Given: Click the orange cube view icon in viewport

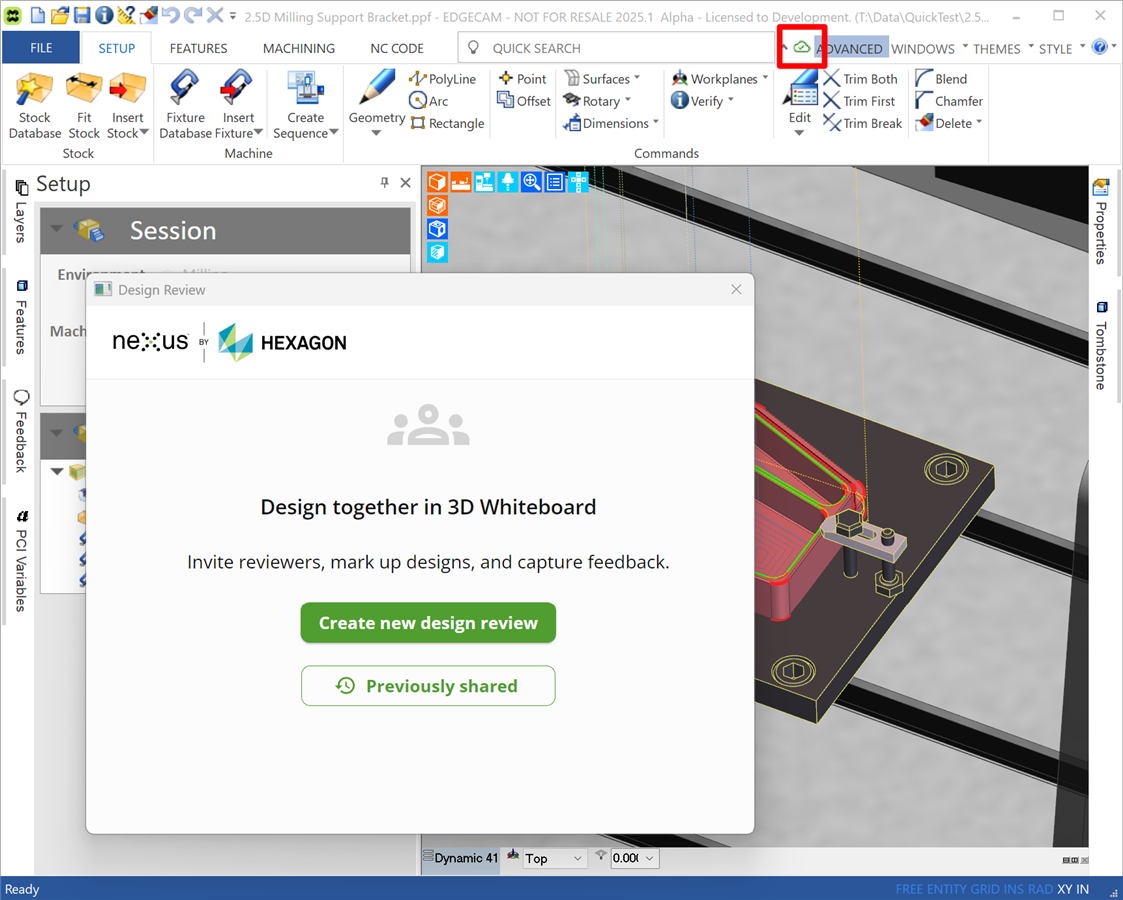Looking at the screenshot, I should click(437, 182).
